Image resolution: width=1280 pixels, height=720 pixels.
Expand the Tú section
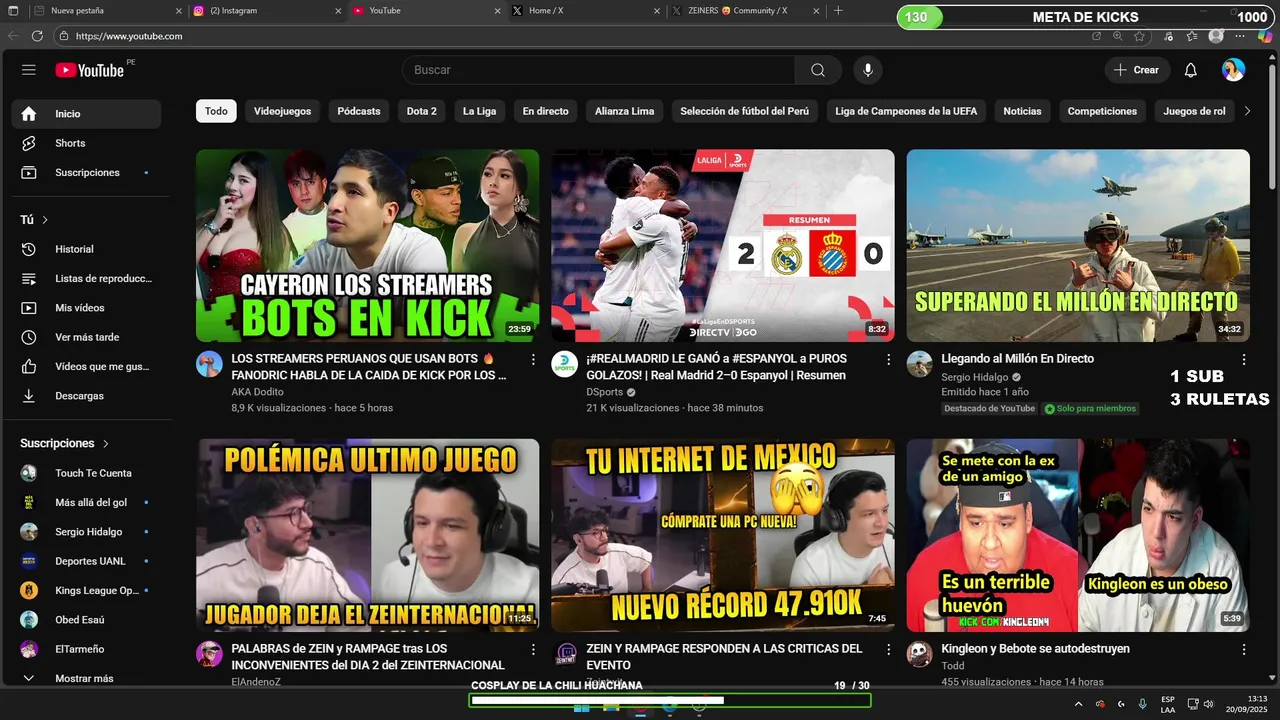[35, 219]
